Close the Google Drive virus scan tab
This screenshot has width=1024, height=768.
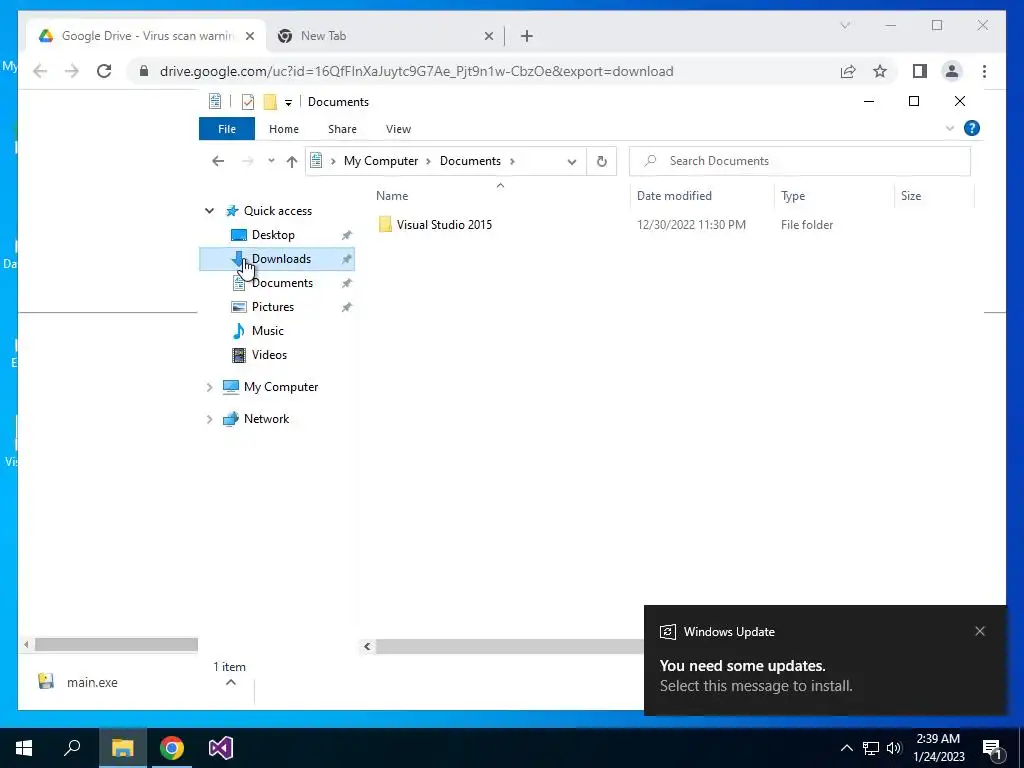(x=249, y=36)
